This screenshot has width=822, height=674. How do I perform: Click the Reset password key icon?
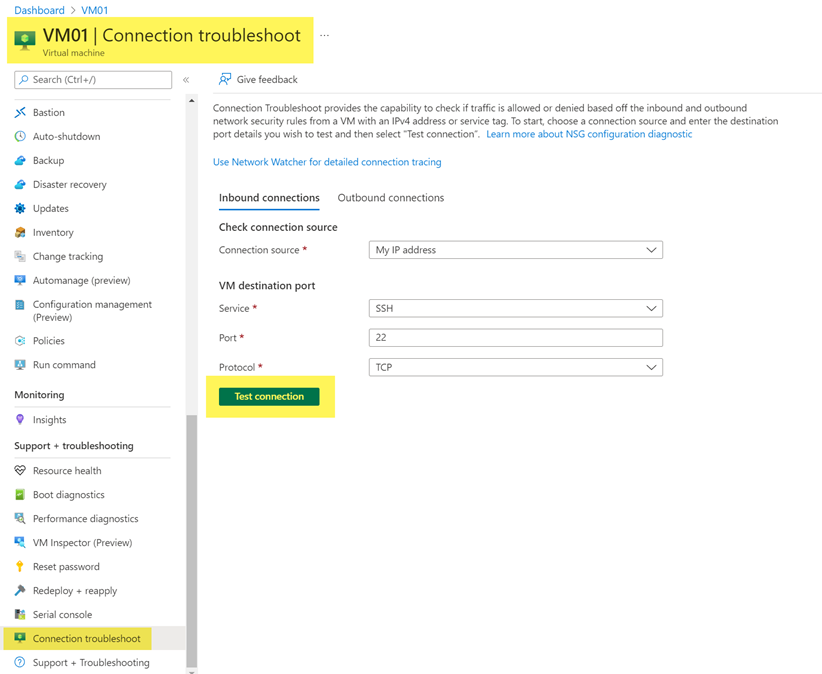(20, 567)
